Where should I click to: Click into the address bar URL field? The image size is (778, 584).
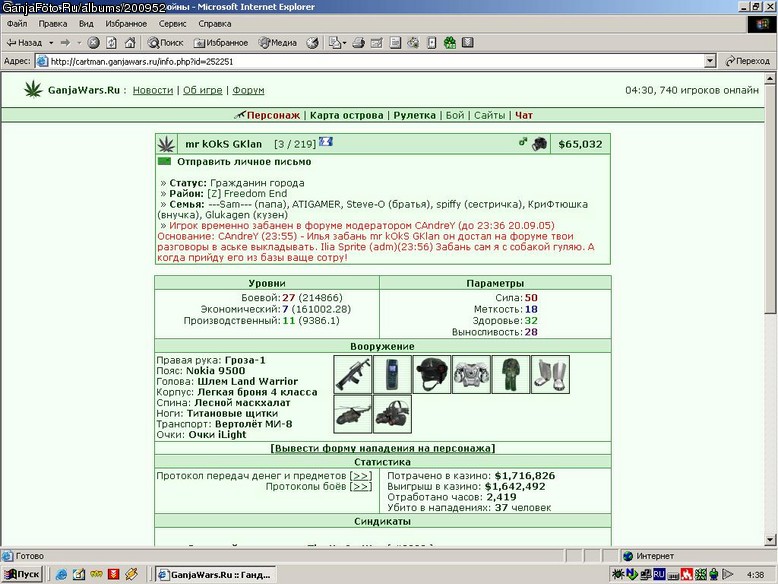pos(370,61)
